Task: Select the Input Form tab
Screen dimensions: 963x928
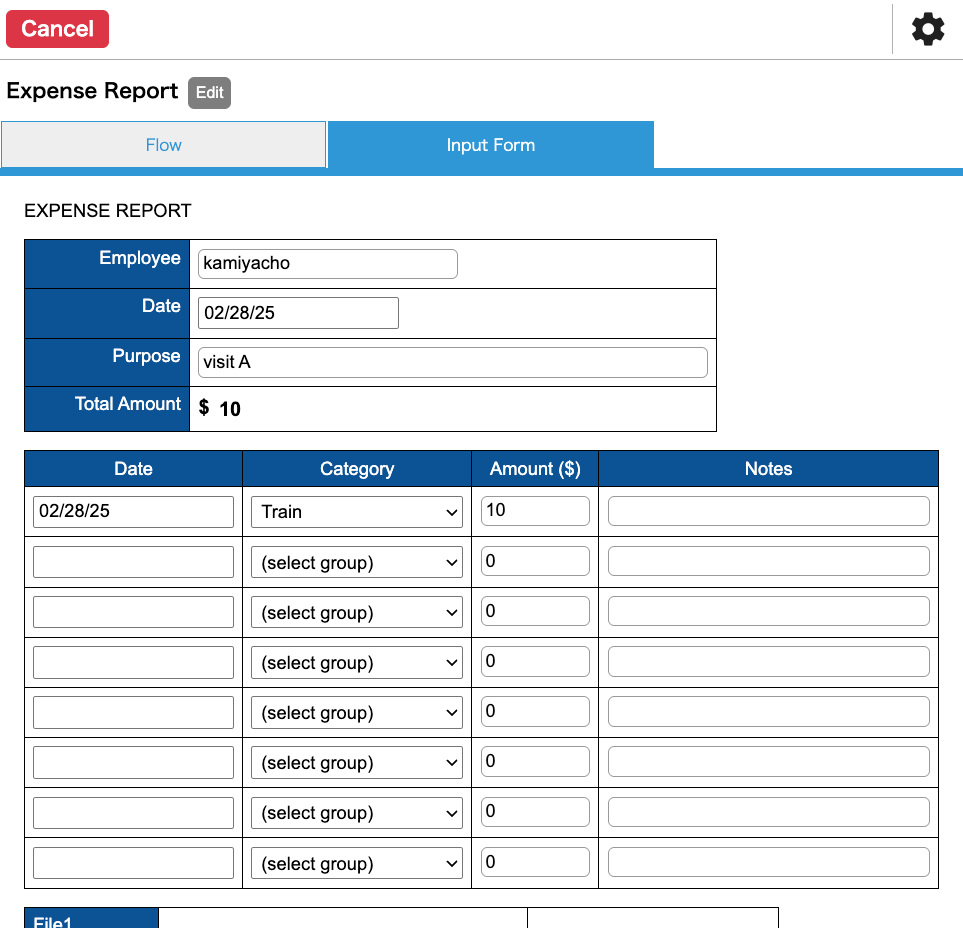Action: point(491,145)
